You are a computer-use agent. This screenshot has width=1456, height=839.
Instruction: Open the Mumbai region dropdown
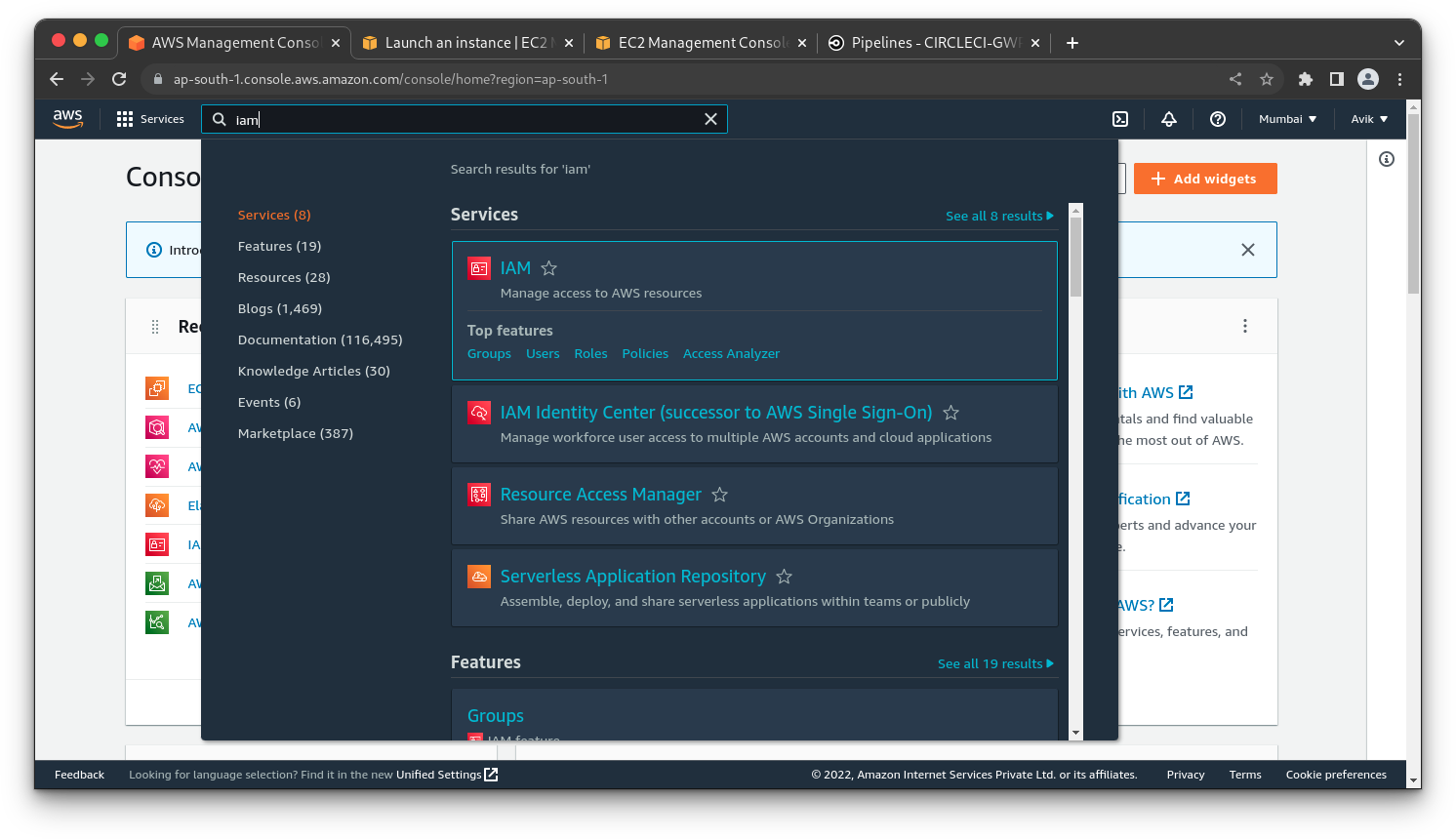tap(1286, 119)
